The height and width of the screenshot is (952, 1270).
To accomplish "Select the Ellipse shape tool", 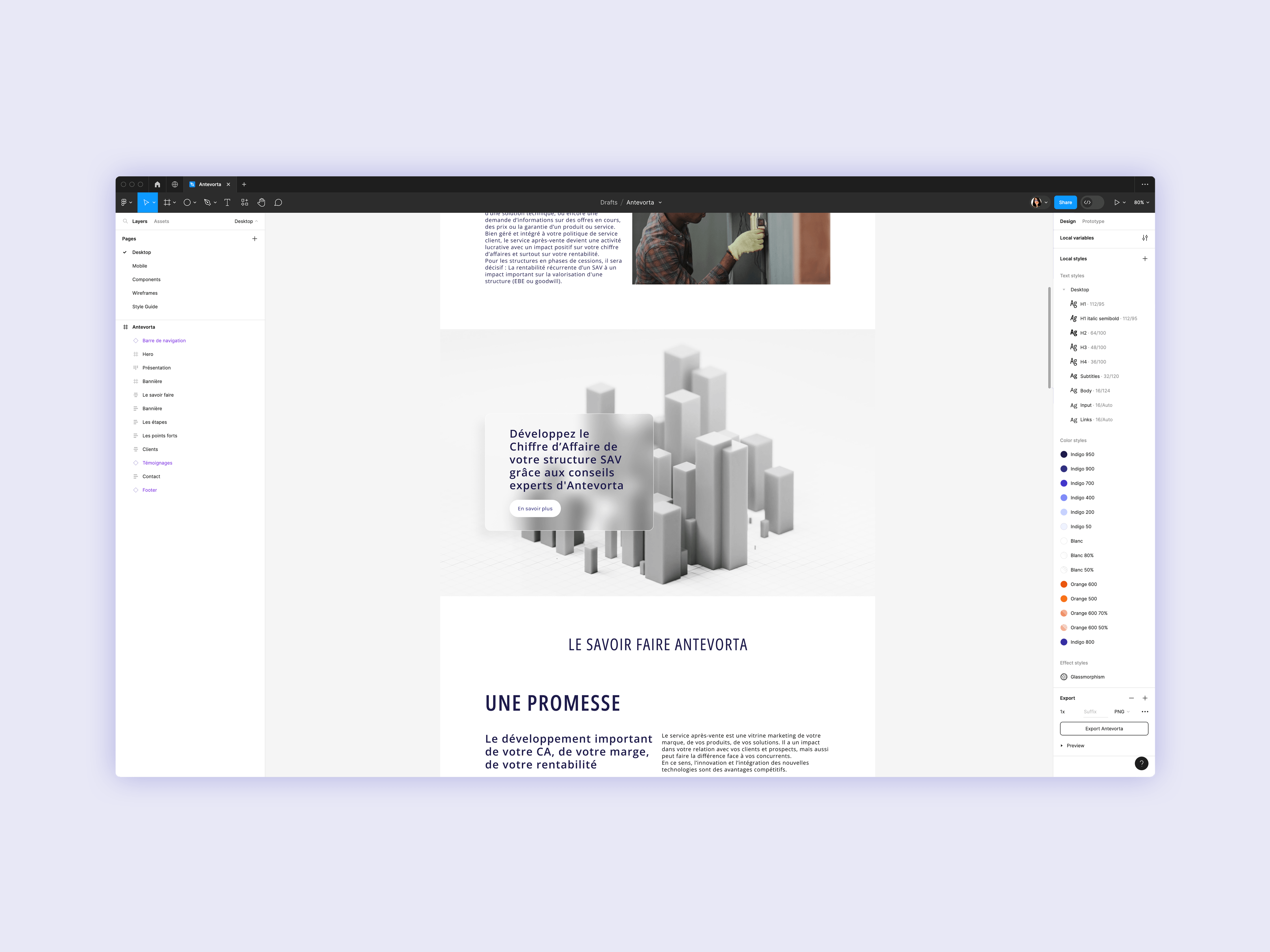I will (186, 203).
